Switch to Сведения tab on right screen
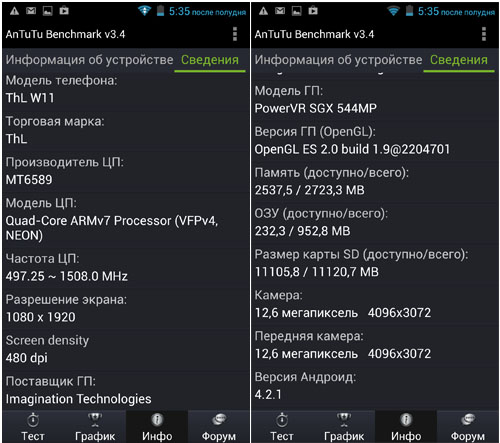 459,60
